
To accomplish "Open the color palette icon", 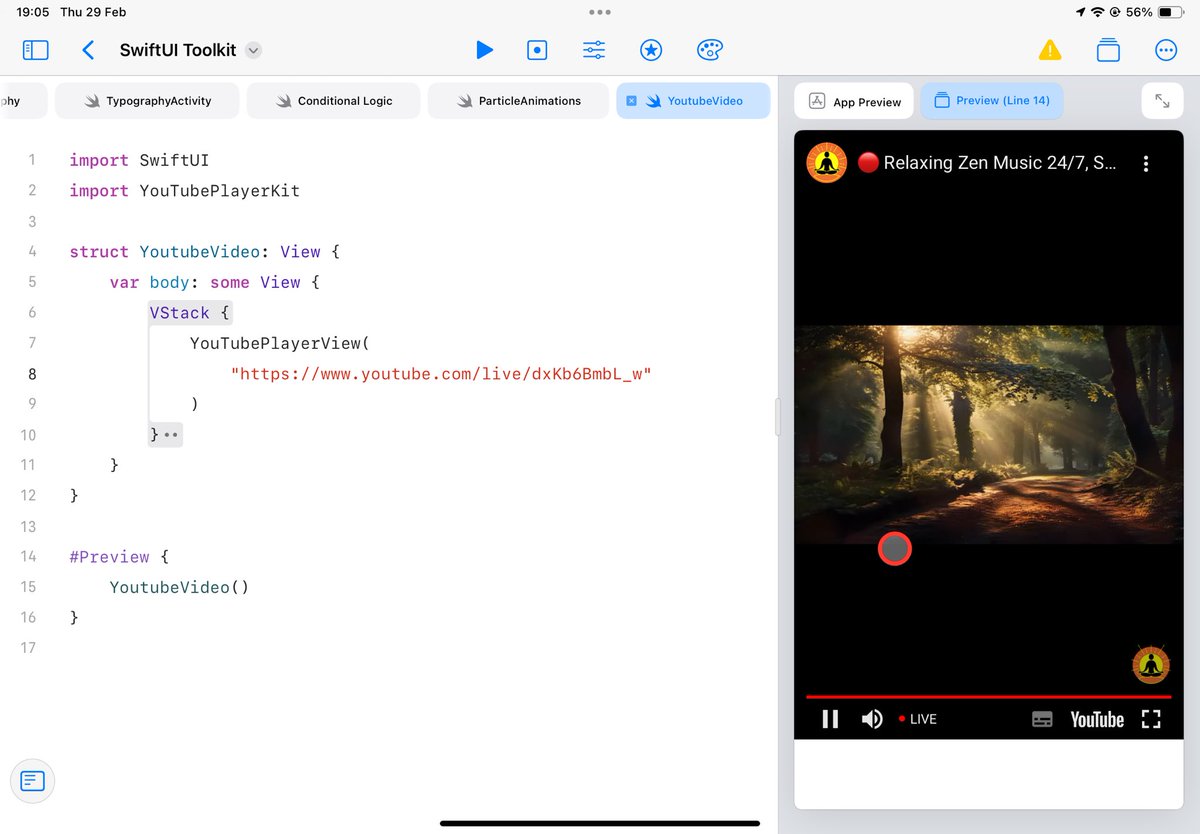I will tap(709, 50).
